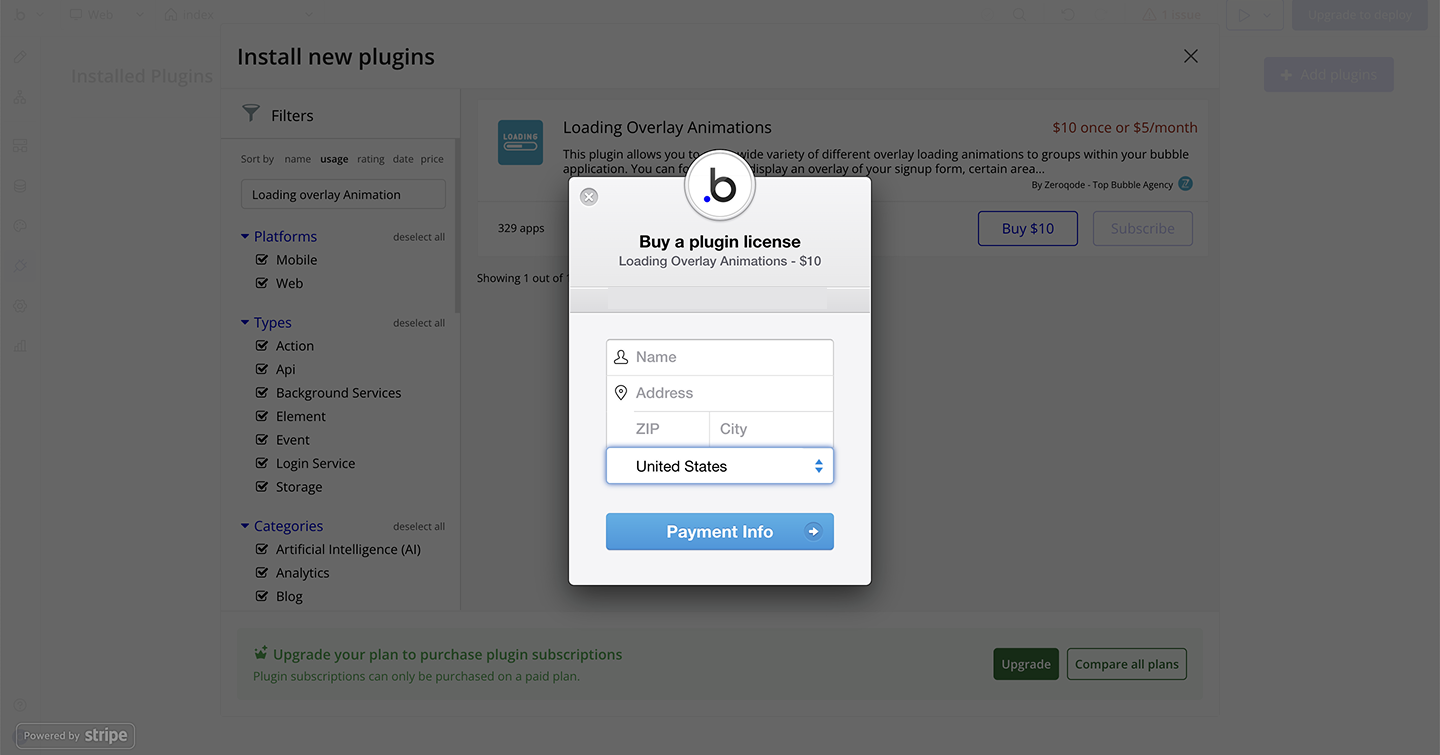Close the Stripe payment popup
This screenshot has width=1440, height=755.
point(589,197)
